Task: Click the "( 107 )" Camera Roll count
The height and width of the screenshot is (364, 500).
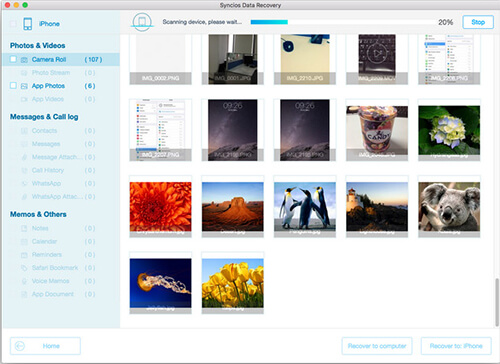Action: tap(93, 59)
